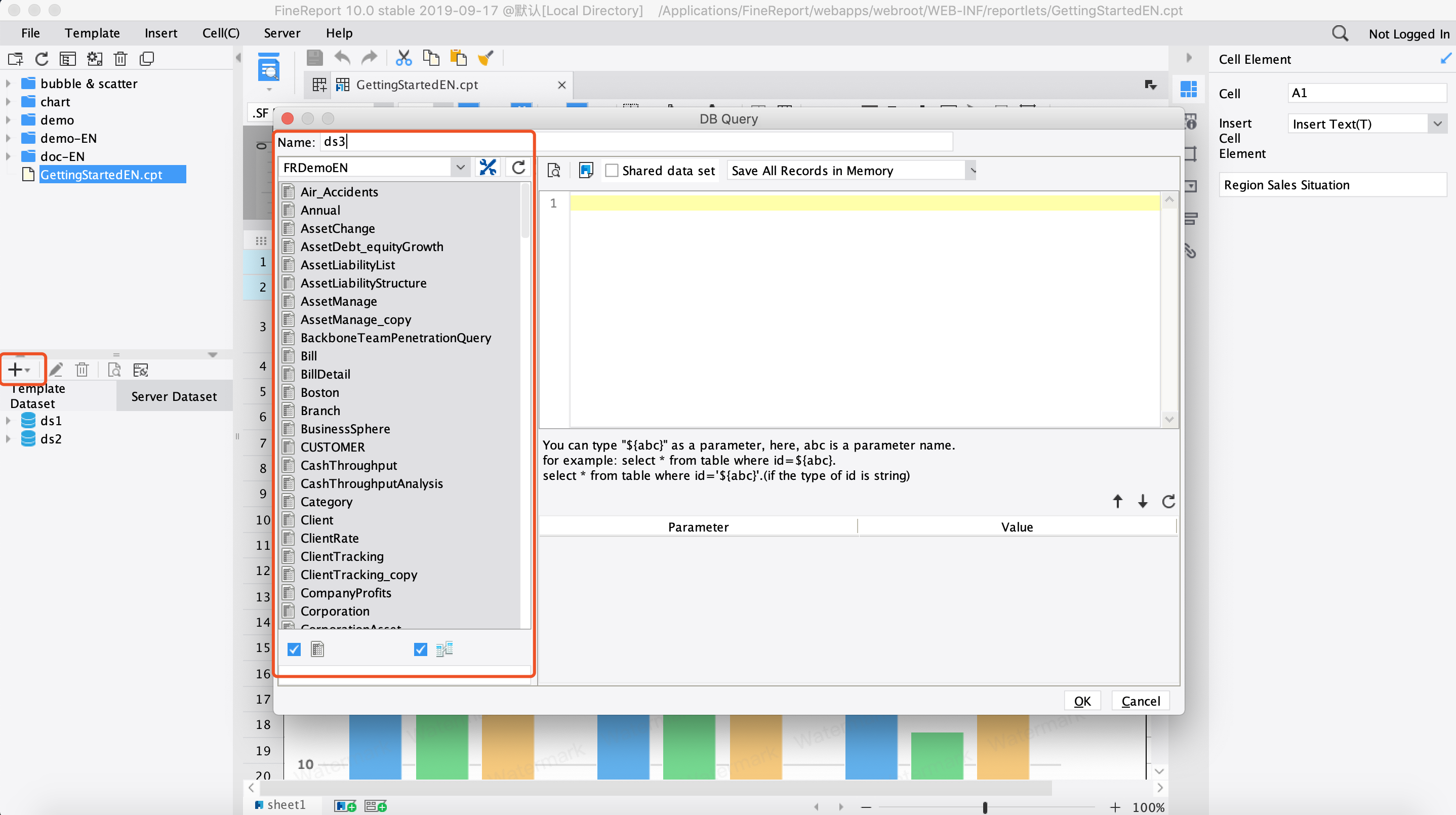
Task: Uncheck the tables filter checkbox
Action: tap(294, 649)
